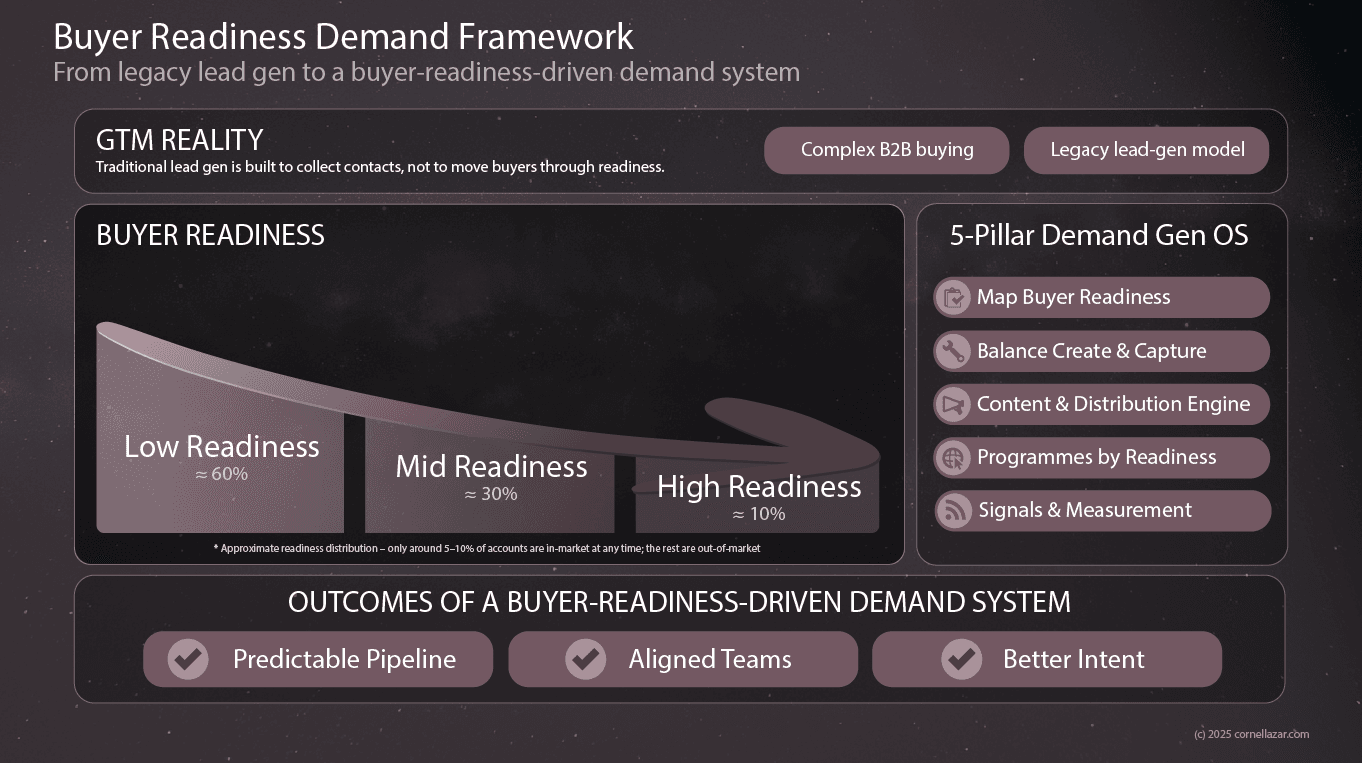The height and width of the screenshot is (763, 1362).
Task: Click the clipboard icon beside Map Buyer Readiness
Action: (x=953, y=297)
